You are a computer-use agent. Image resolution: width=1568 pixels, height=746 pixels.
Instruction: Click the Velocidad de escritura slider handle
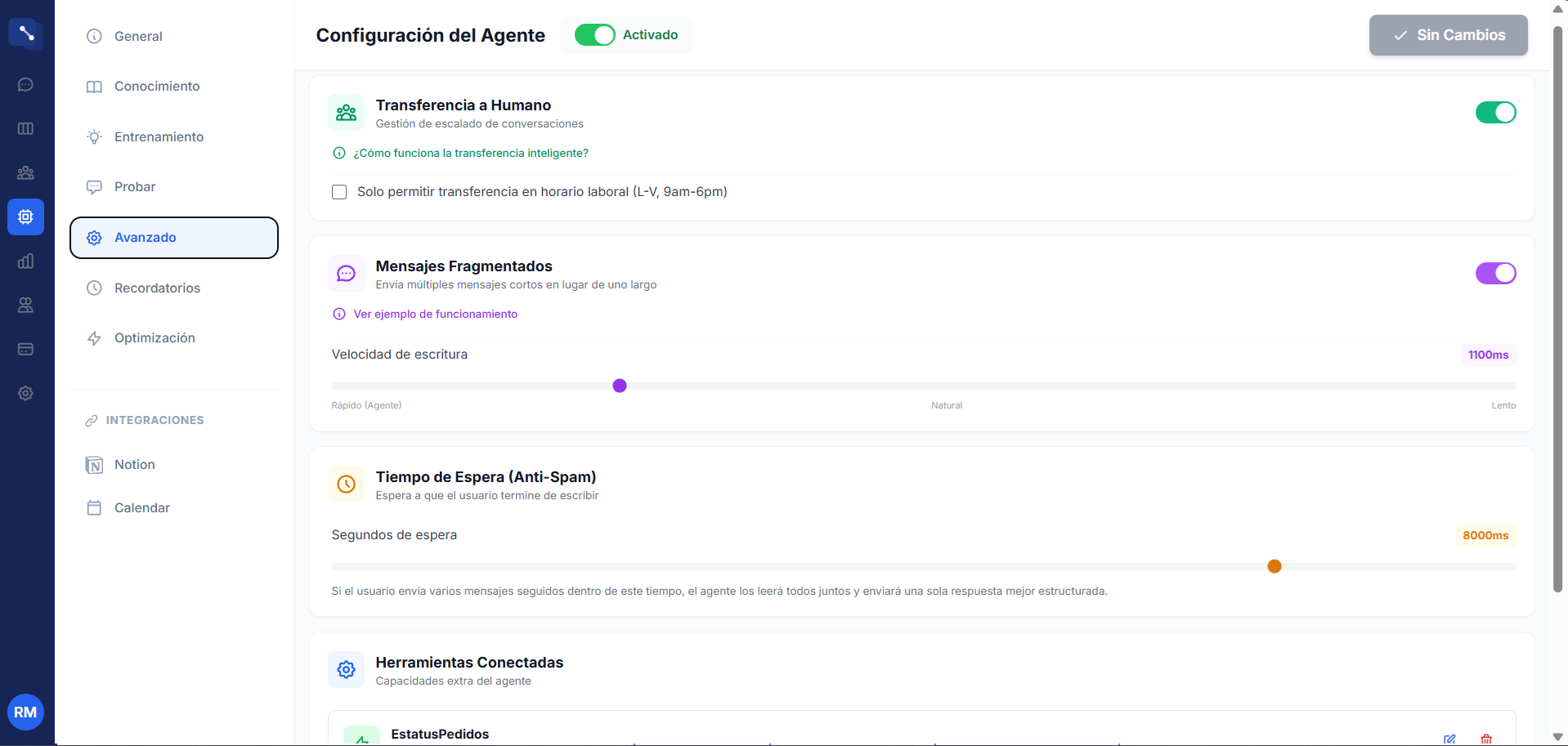620,386
